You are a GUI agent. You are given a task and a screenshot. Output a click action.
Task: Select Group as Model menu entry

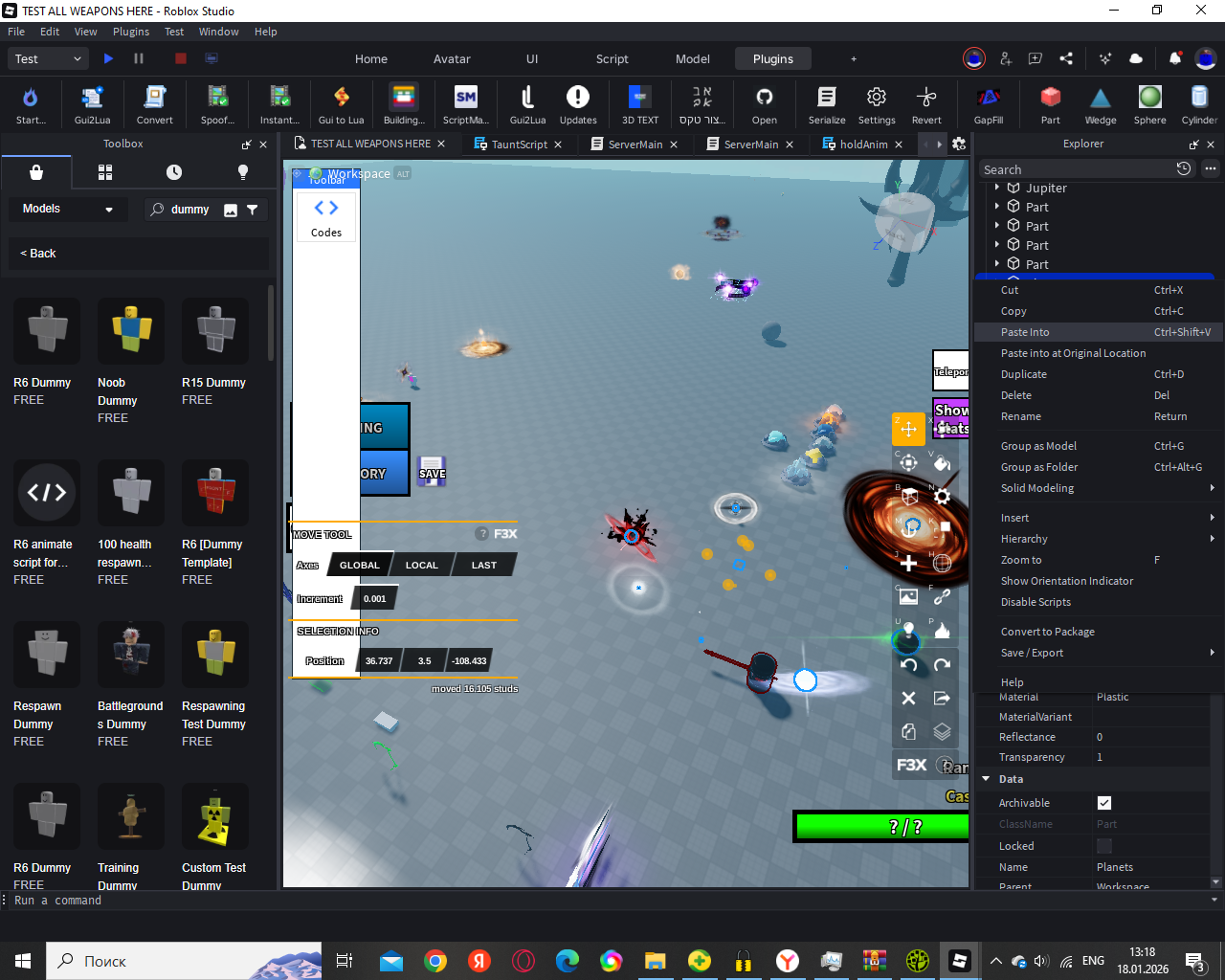click(x=1099, y=446)
